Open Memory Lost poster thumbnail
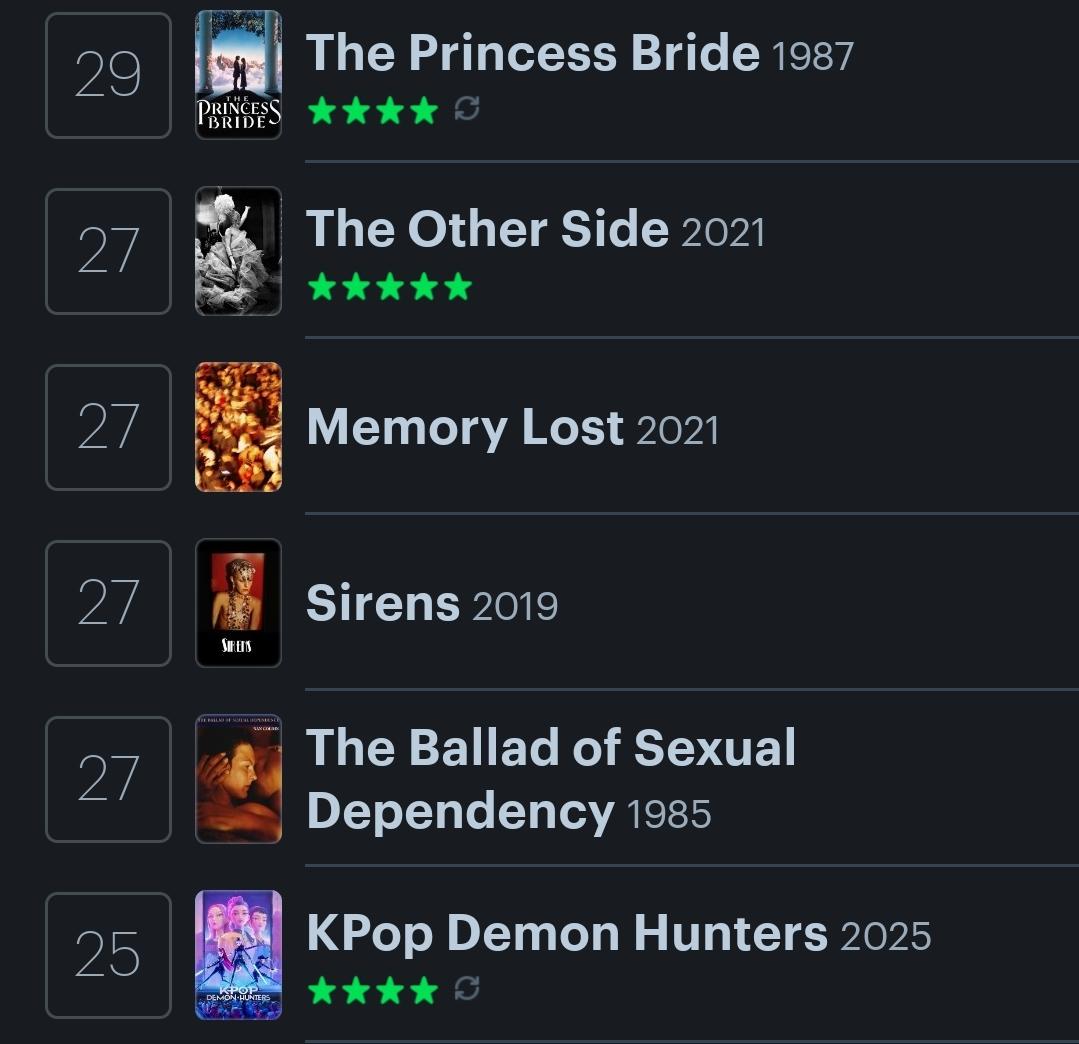Screen dimensions: 1079x1044 pos(238,427)
